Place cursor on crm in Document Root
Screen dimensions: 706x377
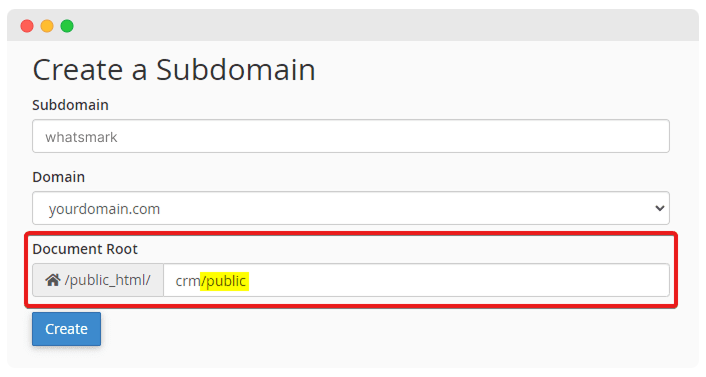click(188, 281)
